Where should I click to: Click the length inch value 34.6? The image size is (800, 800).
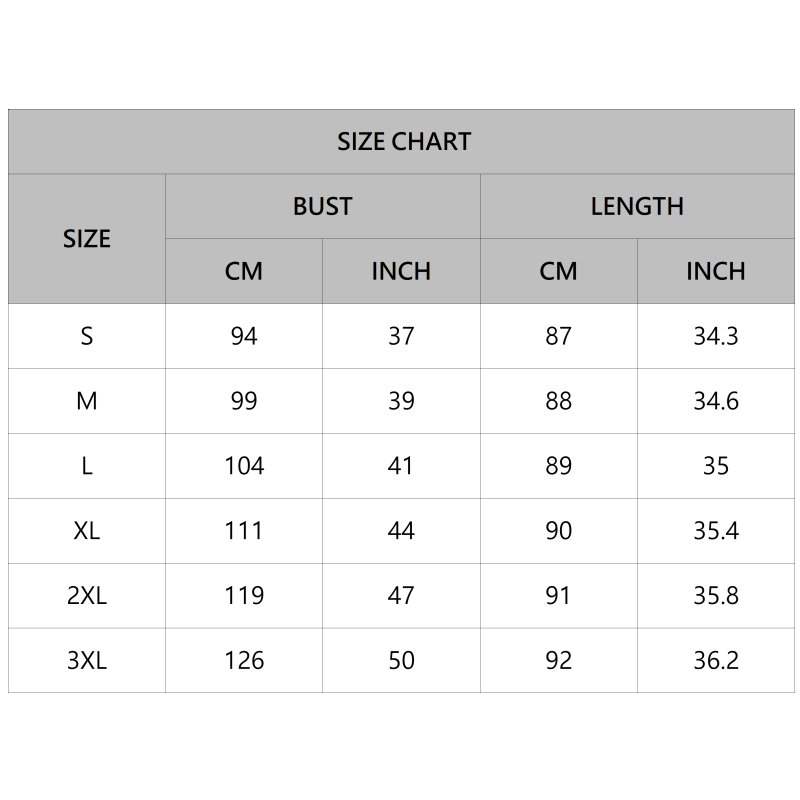[x=716, y=401]
